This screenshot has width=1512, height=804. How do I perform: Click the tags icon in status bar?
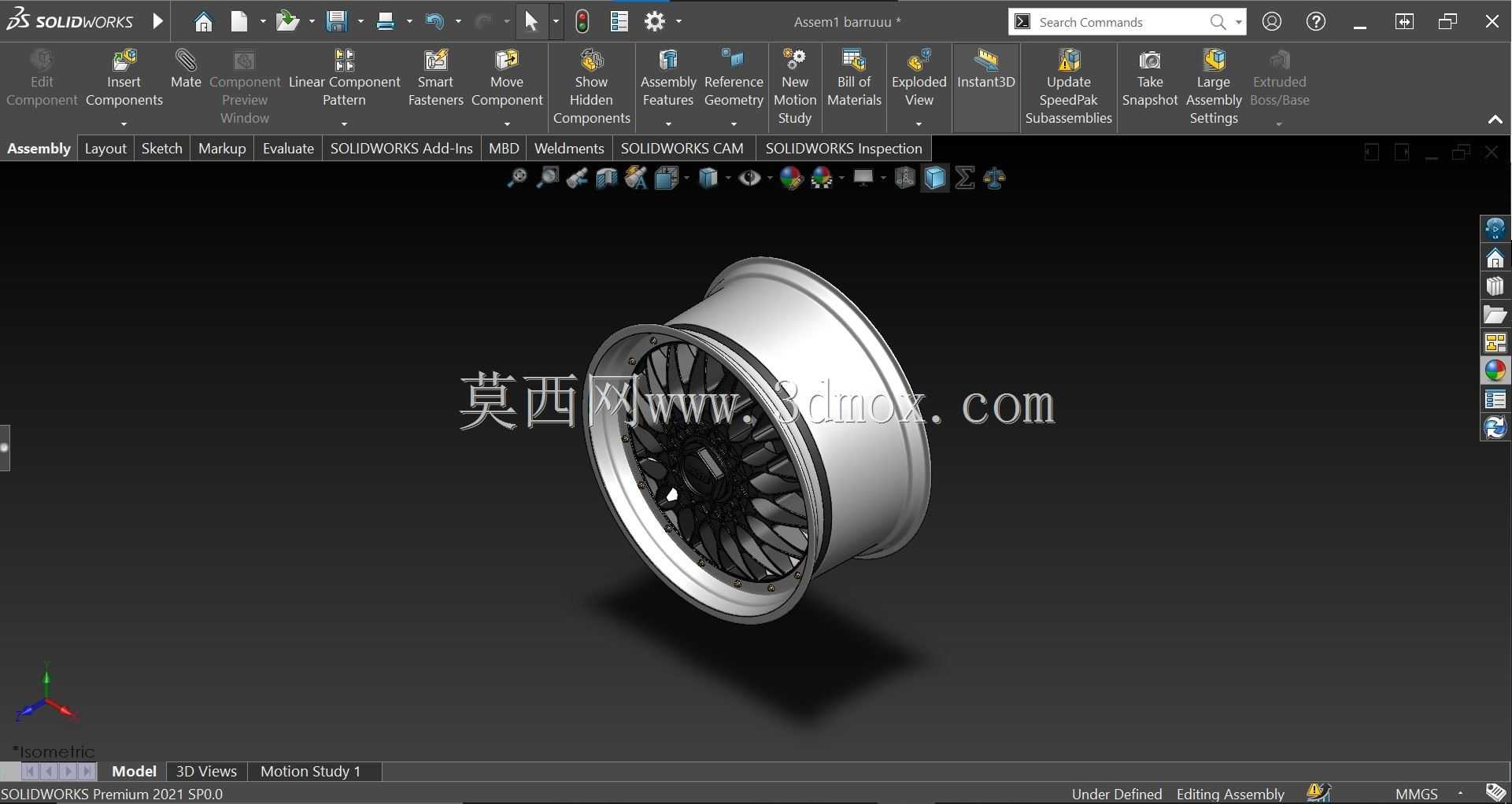click(1495, 792)
